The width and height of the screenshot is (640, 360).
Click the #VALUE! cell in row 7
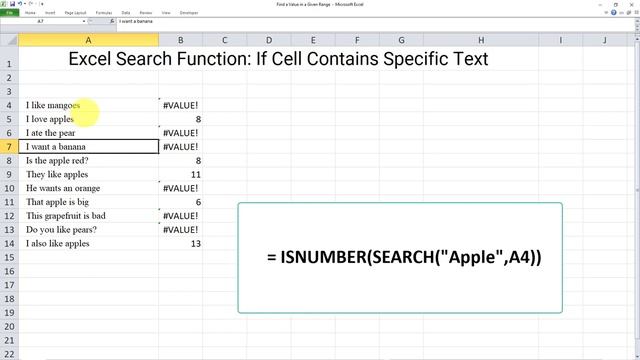point(180,147)
